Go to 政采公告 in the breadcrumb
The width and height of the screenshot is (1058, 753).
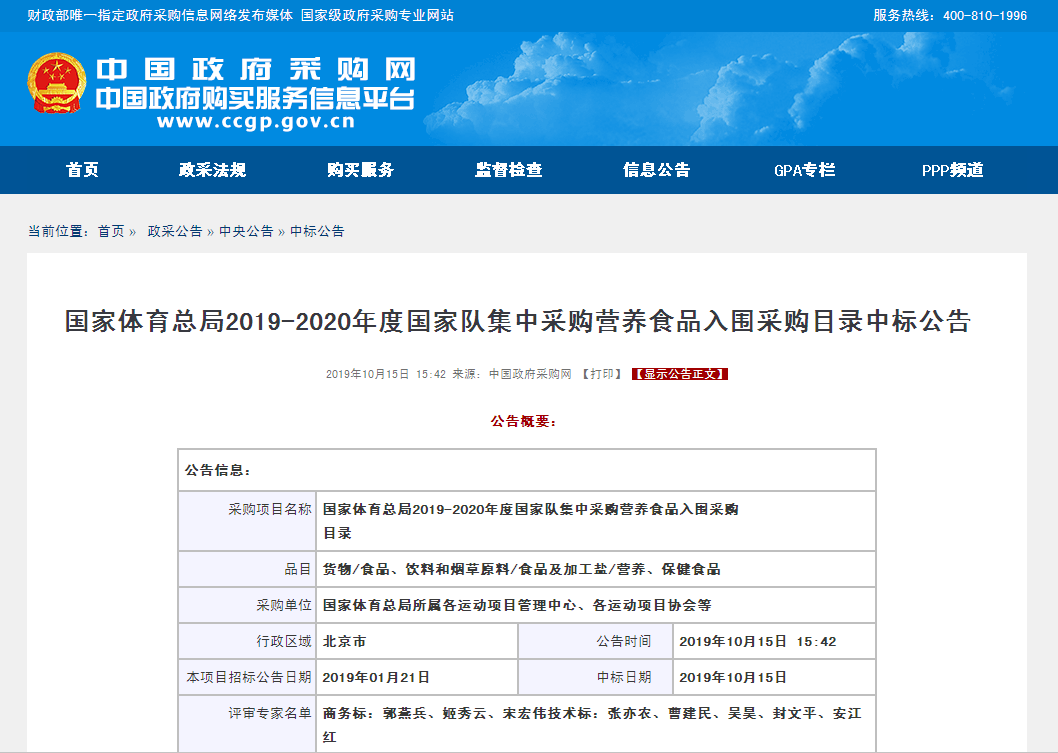pyautogui.click(x=175, y=231)
